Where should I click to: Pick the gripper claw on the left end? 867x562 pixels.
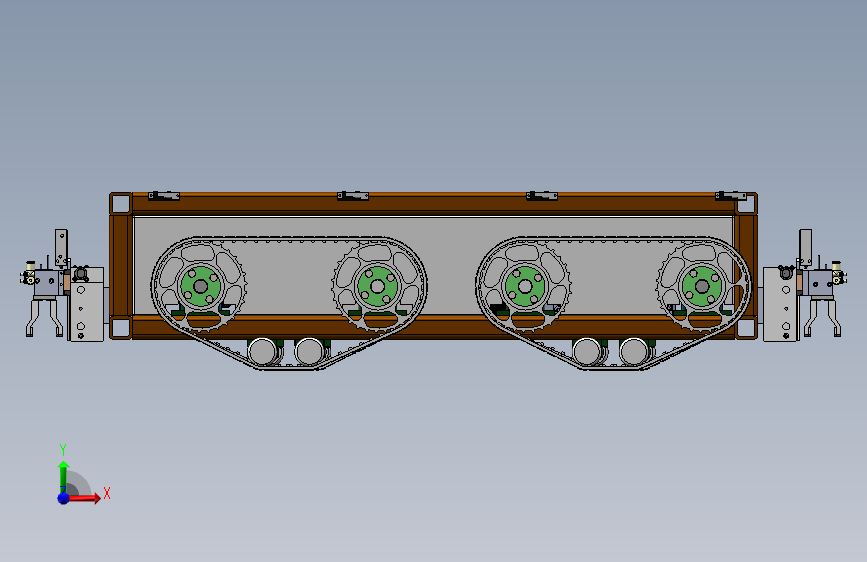click(44, 316)
